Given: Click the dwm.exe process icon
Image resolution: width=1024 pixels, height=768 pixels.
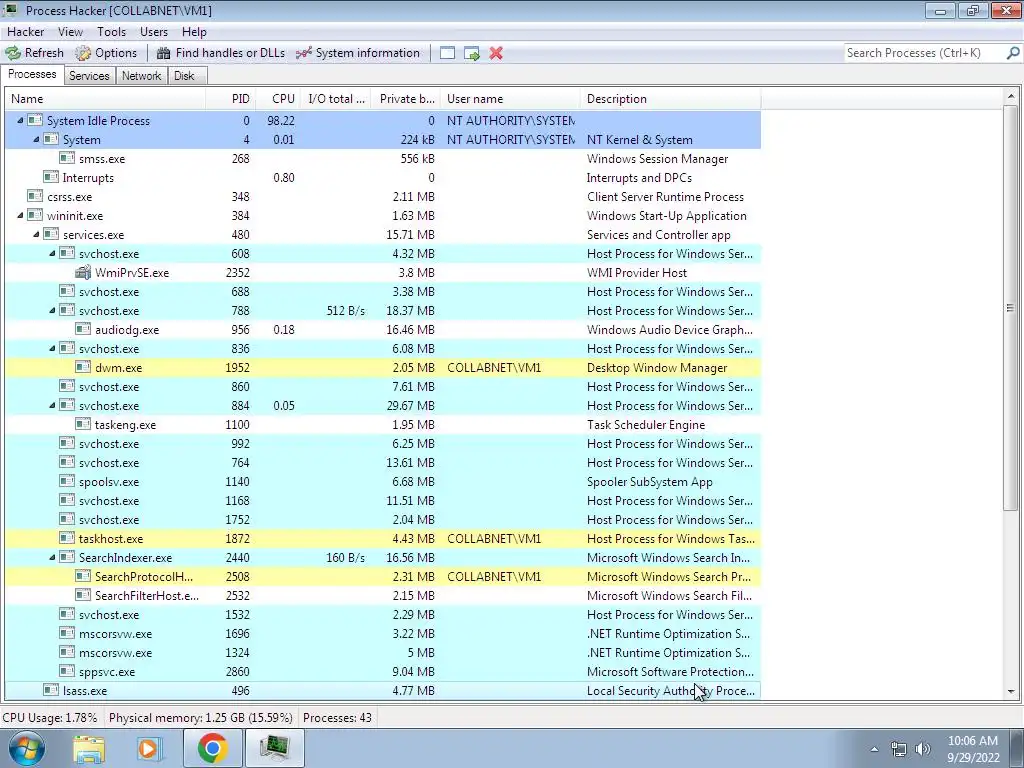Looking at the screenshot, I should tap(83, 367).
